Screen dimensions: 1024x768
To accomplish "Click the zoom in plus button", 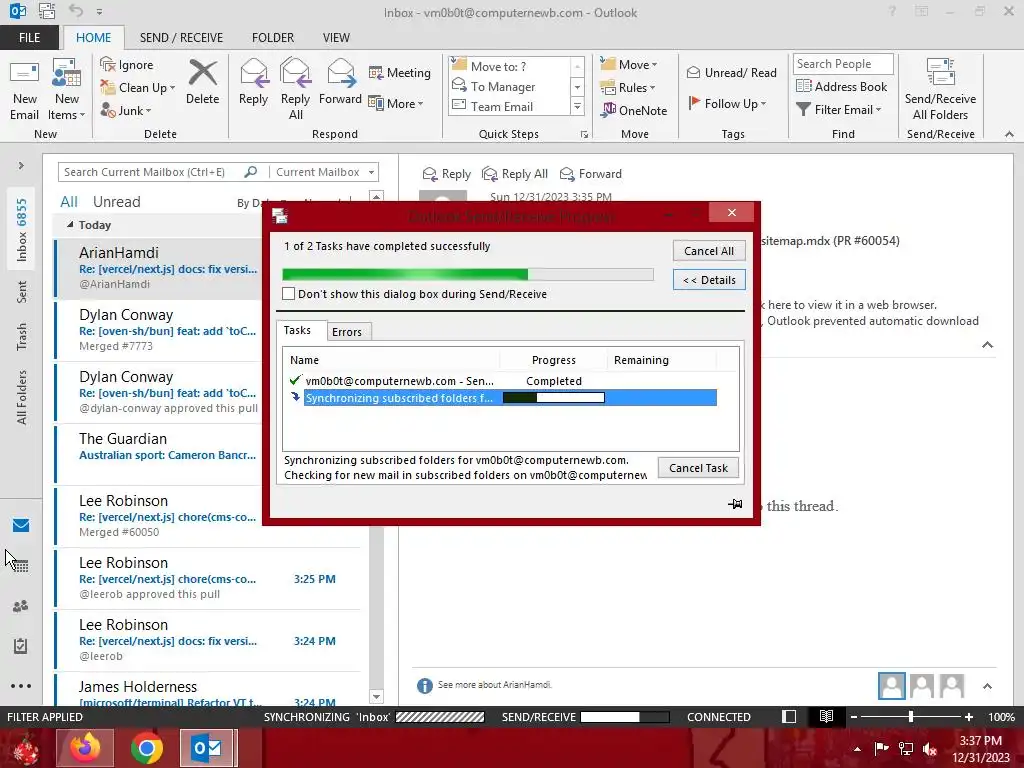I will point(968,717).
